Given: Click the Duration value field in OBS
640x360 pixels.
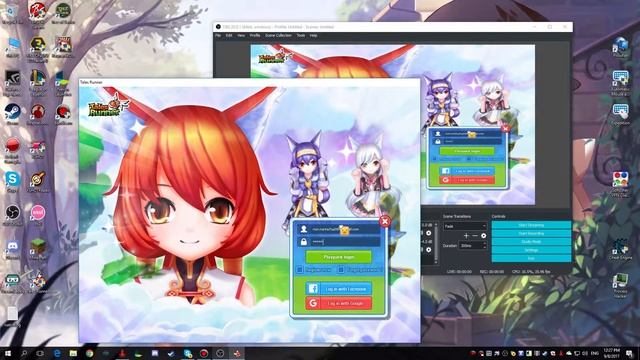Looking at the screenshot, I should (471, 246).
